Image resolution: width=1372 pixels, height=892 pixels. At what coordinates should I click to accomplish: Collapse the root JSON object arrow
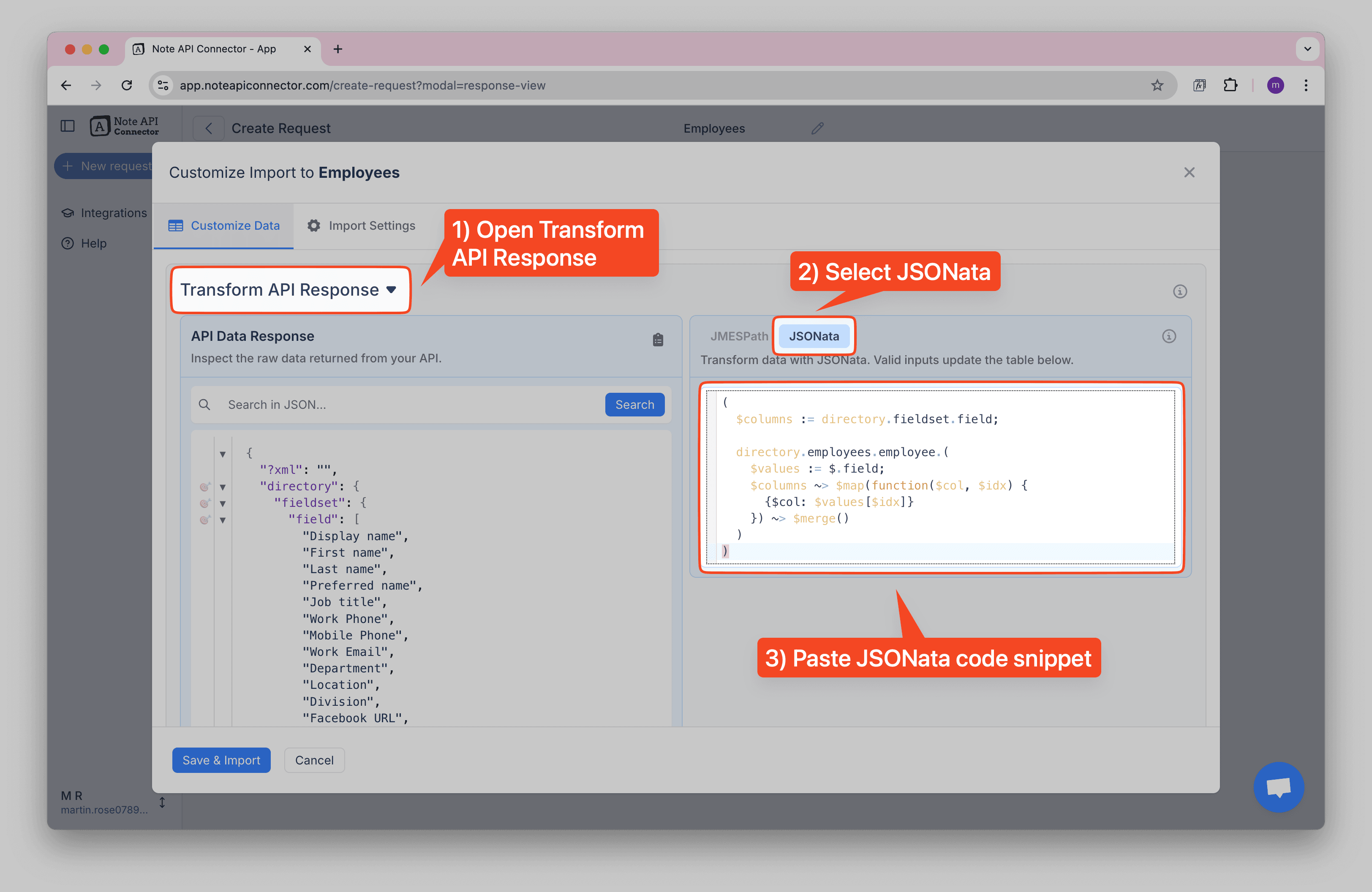(223, 454)
